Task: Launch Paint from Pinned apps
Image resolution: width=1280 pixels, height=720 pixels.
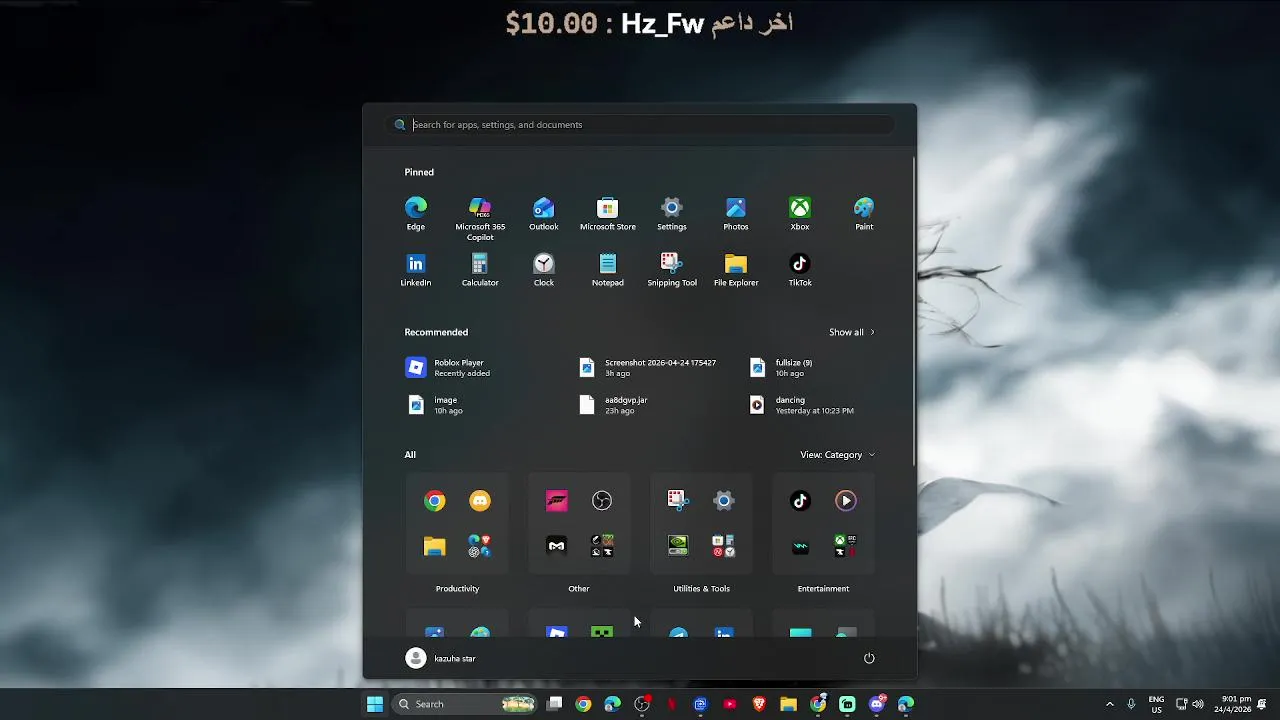Action: (x=864, y=214)
